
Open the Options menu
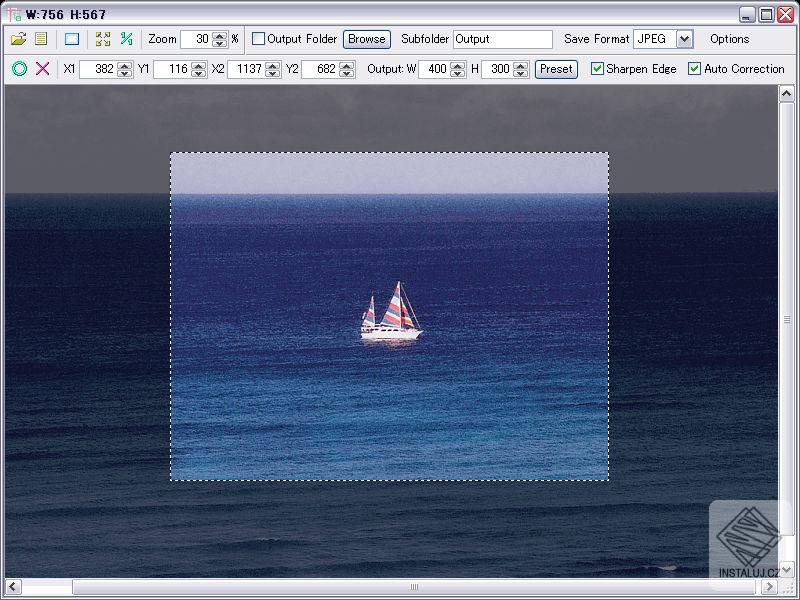(x=730, y=39)
